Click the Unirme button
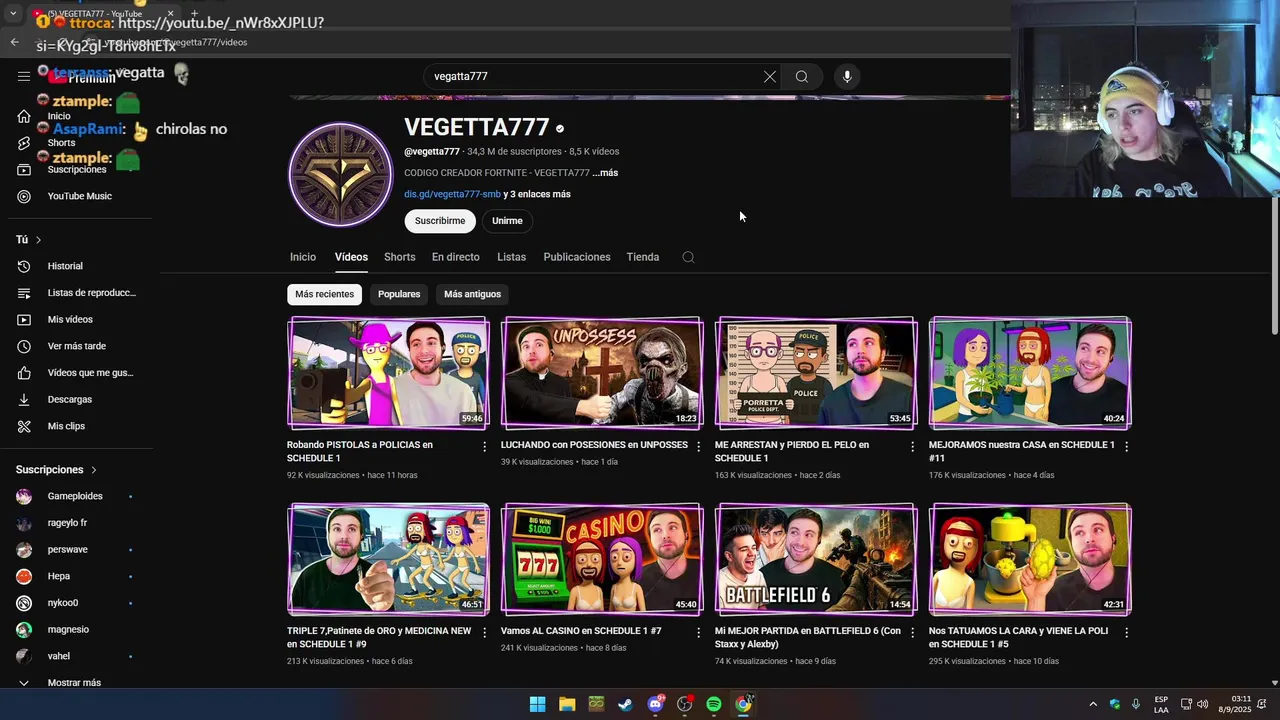 point(507,221)
